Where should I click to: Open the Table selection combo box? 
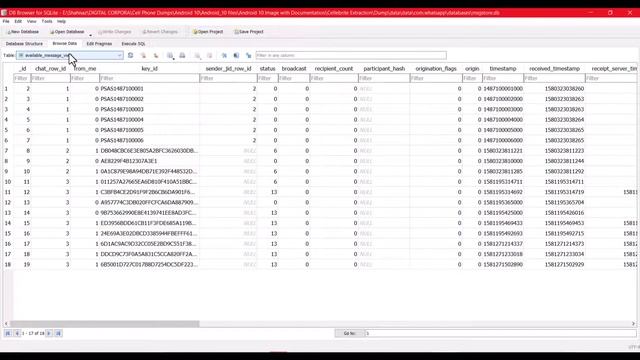point(70,56)
